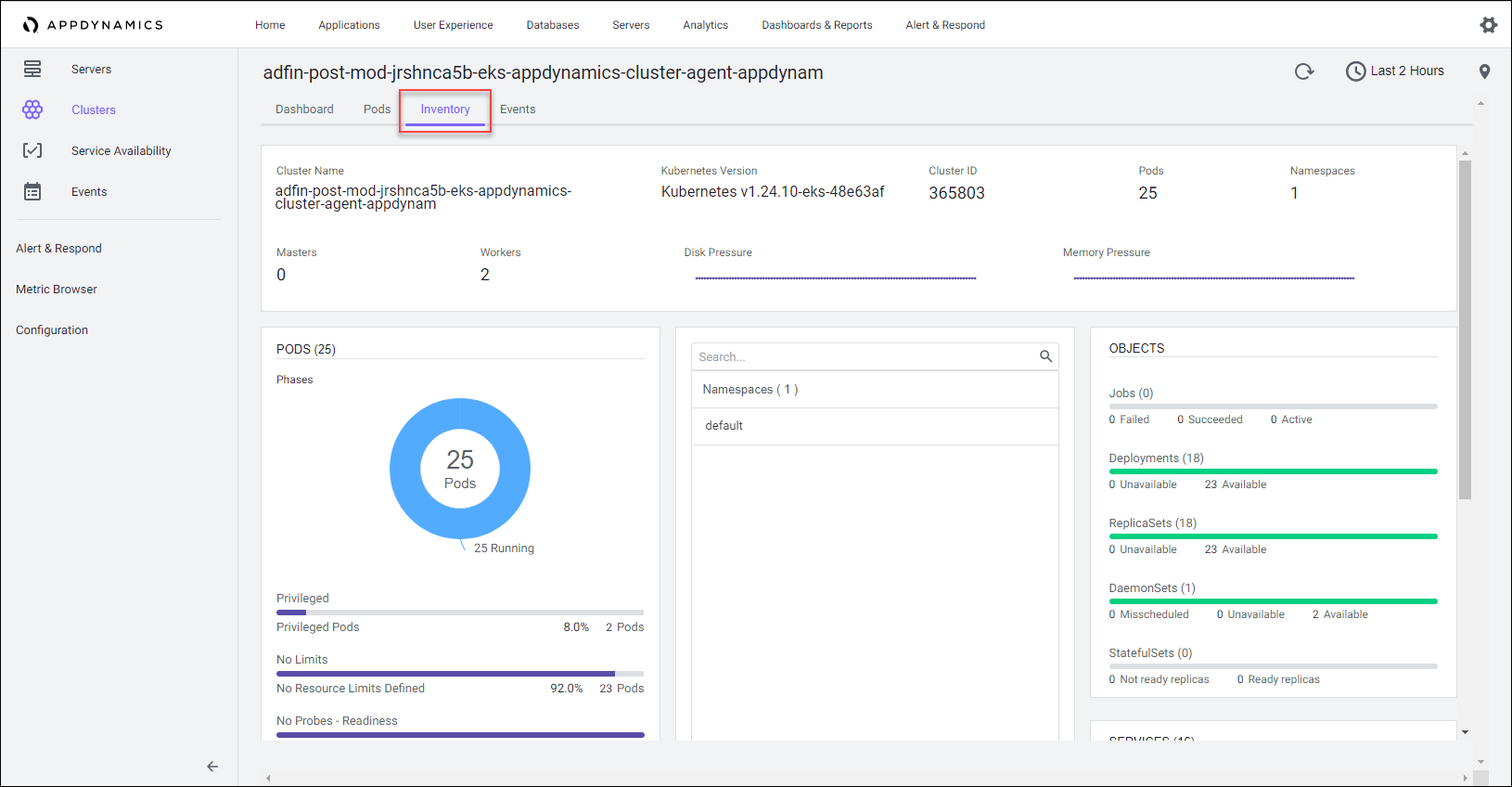
Task: Click the search magnifier icon
Action: (1045, 356)
